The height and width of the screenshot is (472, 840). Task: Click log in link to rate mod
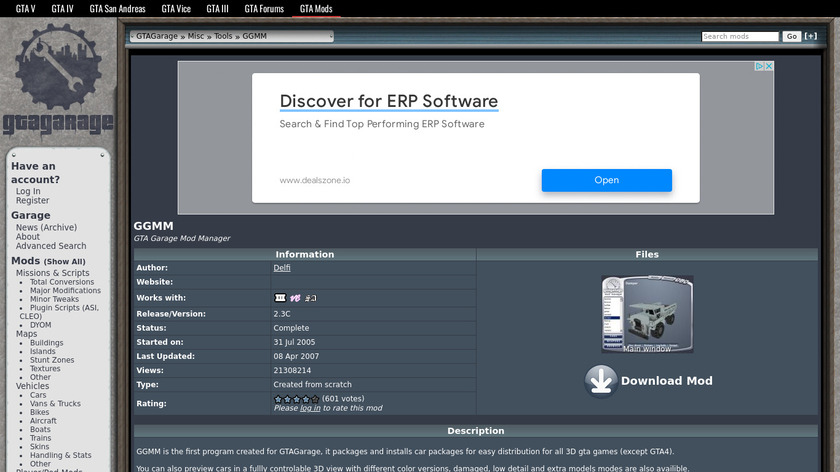(310, 408)
